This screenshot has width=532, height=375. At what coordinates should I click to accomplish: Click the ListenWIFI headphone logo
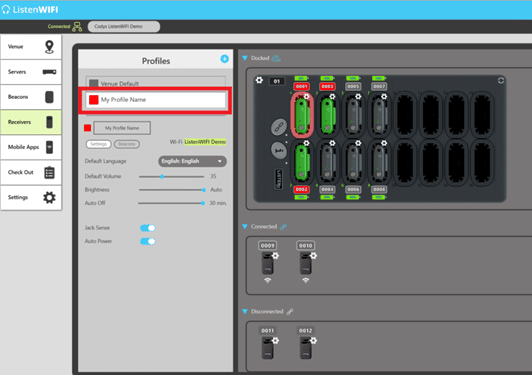click(x=6, y=10)
